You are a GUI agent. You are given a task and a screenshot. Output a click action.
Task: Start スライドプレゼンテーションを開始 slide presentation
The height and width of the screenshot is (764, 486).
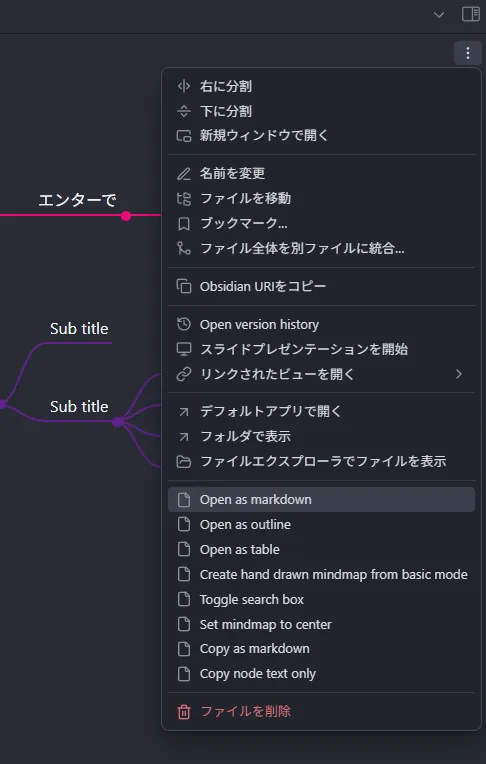[x=321, y=349]
